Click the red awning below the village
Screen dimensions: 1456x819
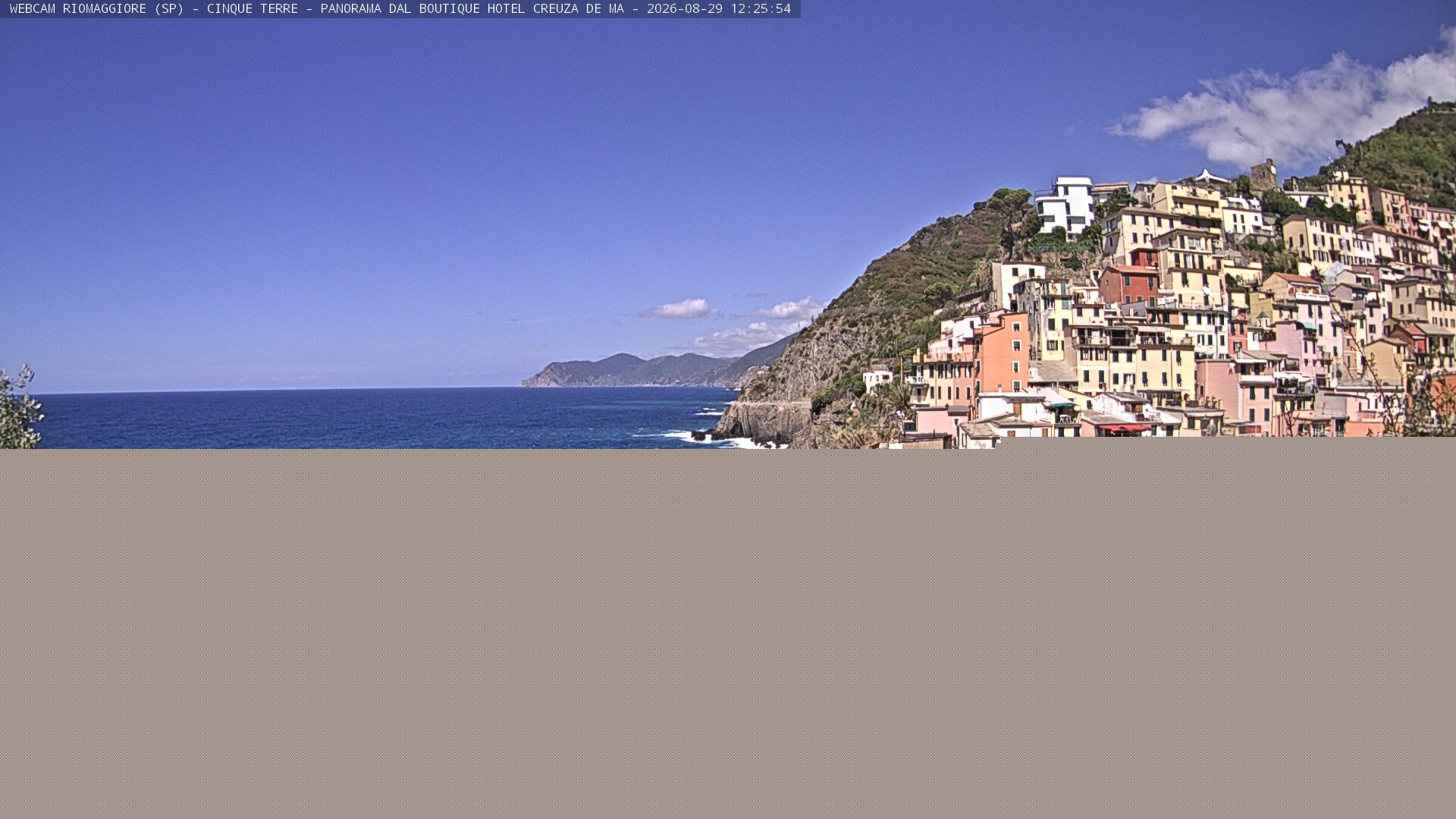1124,428
